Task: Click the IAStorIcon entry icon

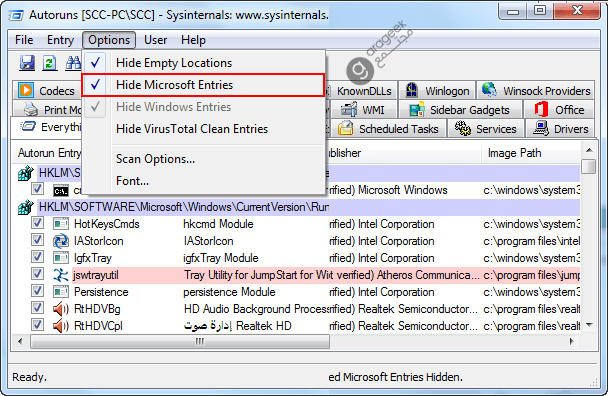Action: pos(60,241)
